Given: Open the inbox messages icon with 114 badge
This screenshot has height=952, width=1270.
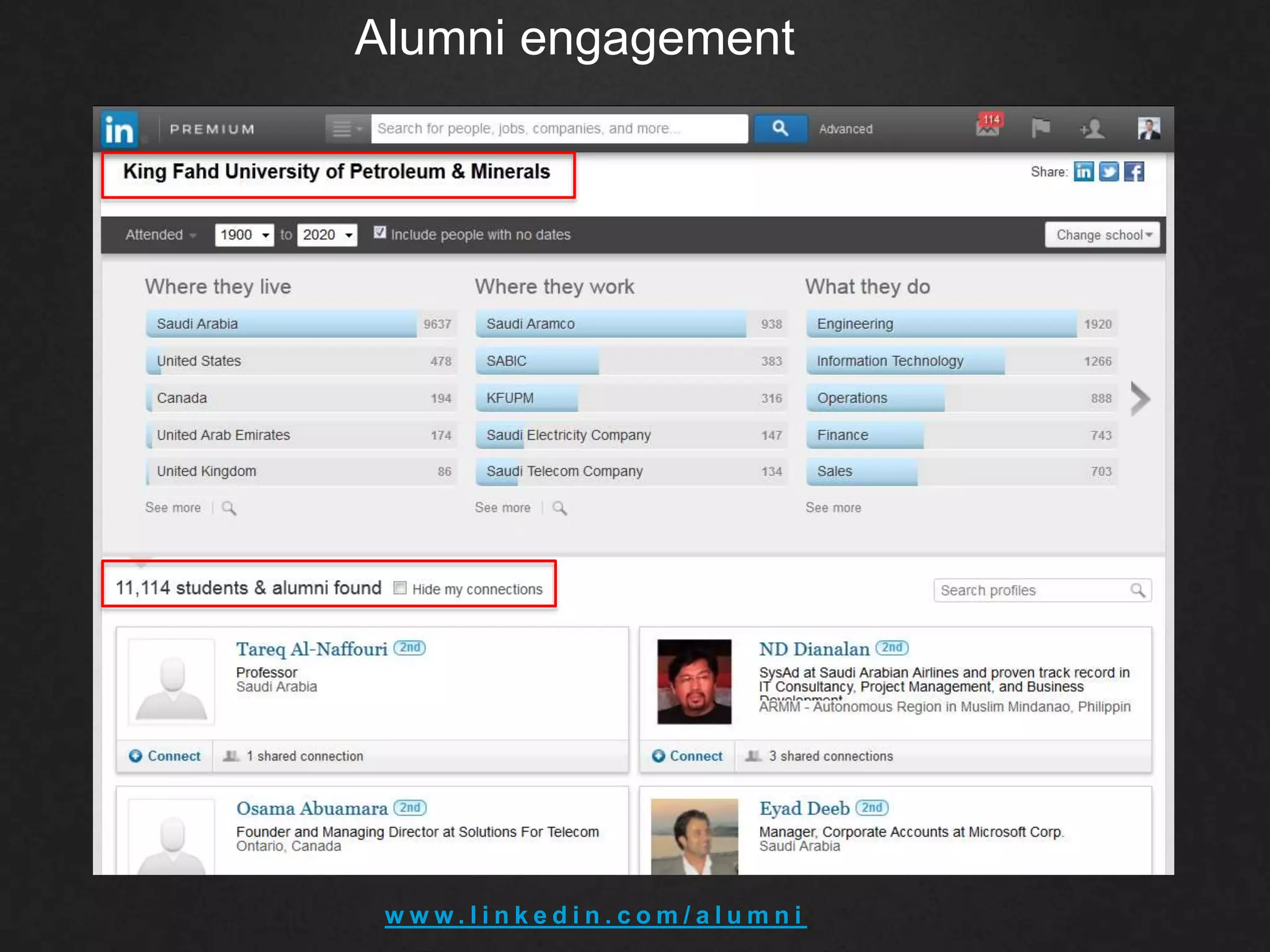Looking at the screenshot, I should click(988, 125).
